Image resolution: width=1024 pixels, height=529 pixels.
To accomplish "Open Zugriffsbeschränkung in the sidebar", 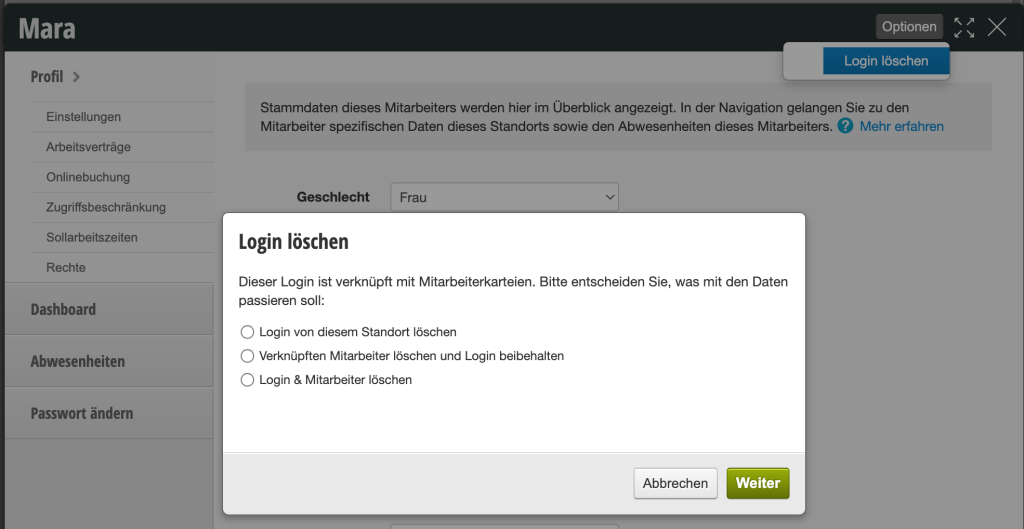I will pyautogui.click(x=106, y=207).
